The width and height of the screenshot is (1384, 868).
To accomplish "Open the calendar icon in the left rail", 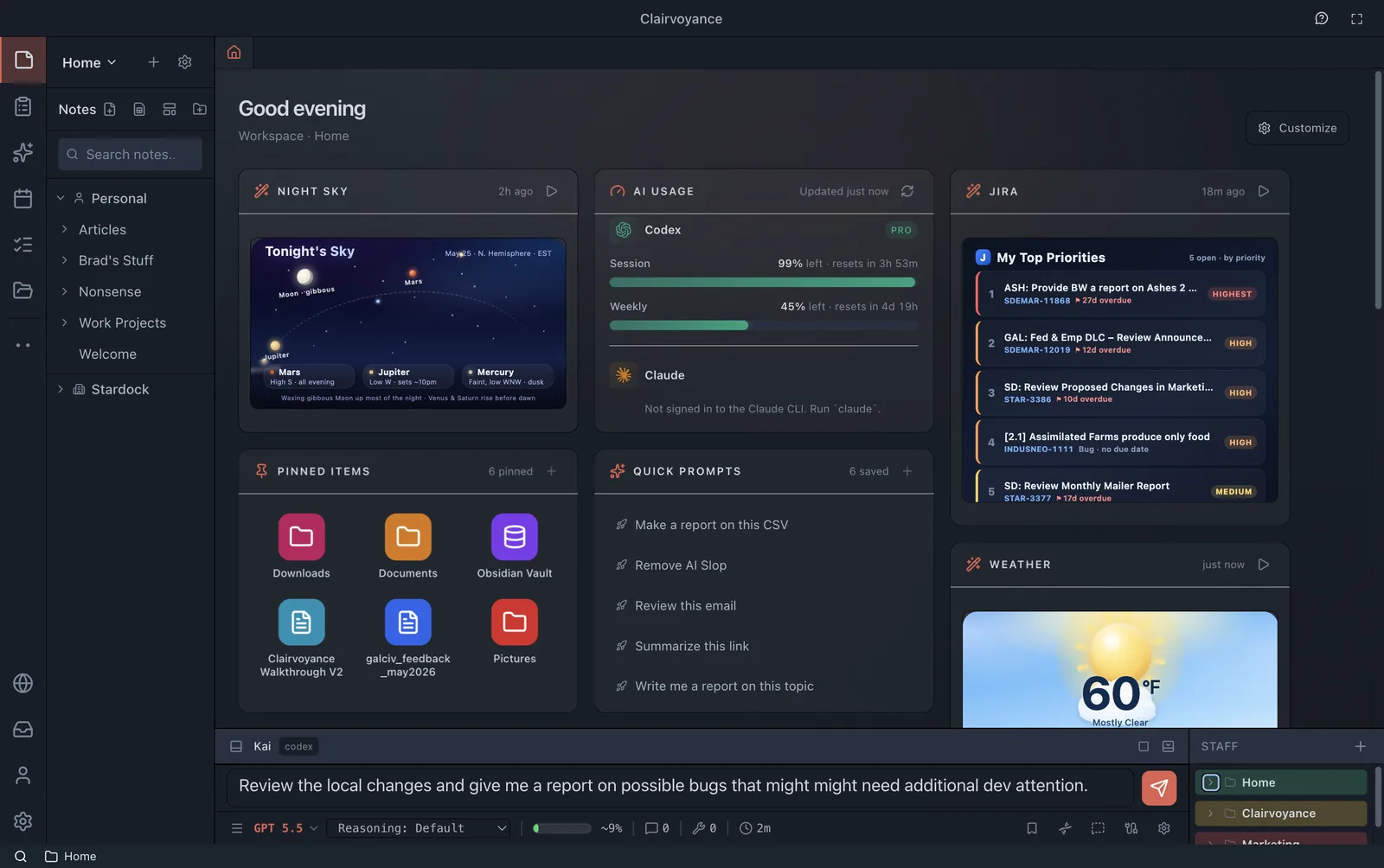I will (x=23, y=198).
